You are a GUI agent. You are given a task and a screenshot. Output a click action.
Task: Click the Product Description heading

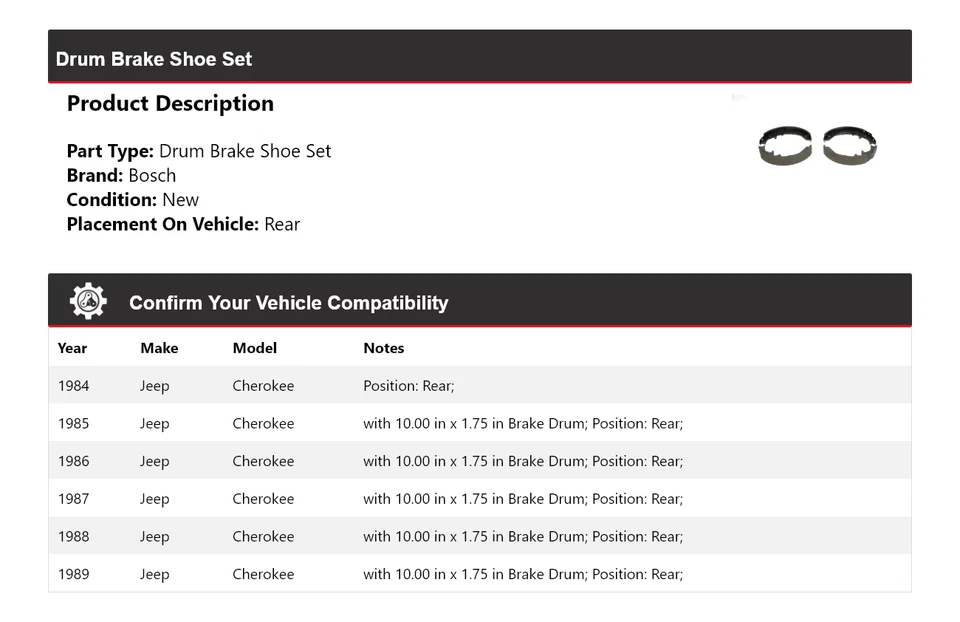(x=170, y=104)
